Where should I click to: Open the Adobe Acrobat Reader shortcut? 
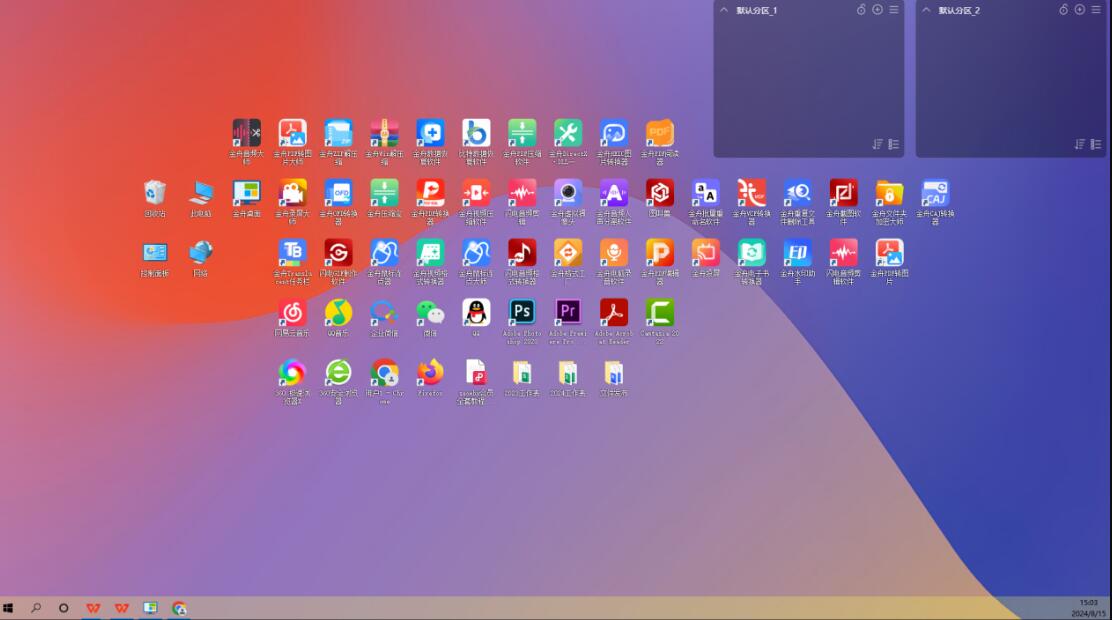[613, 312]
